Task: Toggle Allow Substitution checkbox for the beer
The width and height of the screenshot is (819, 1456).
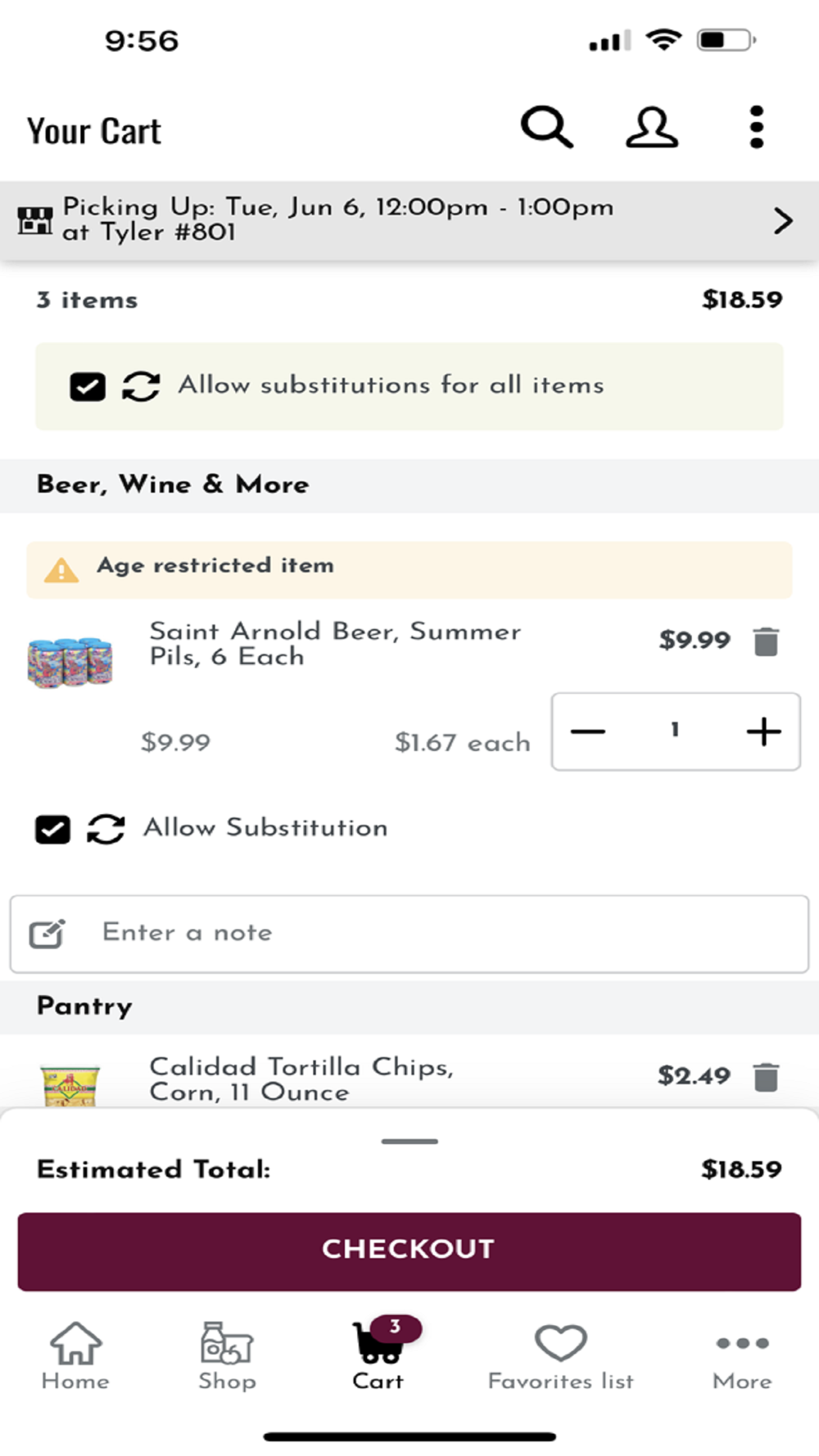Action: click(x=52, y=830)
